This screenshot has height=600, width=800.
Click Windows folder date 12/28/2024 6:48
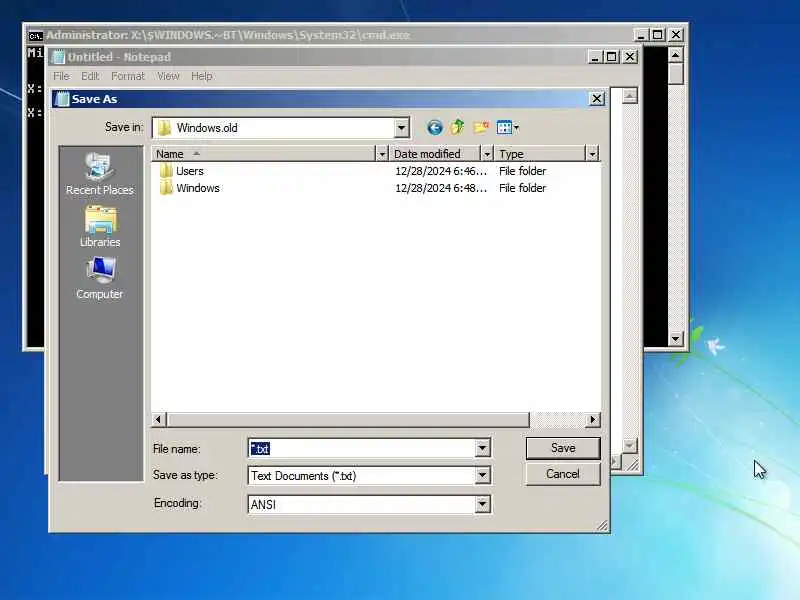tap(441, 188)
